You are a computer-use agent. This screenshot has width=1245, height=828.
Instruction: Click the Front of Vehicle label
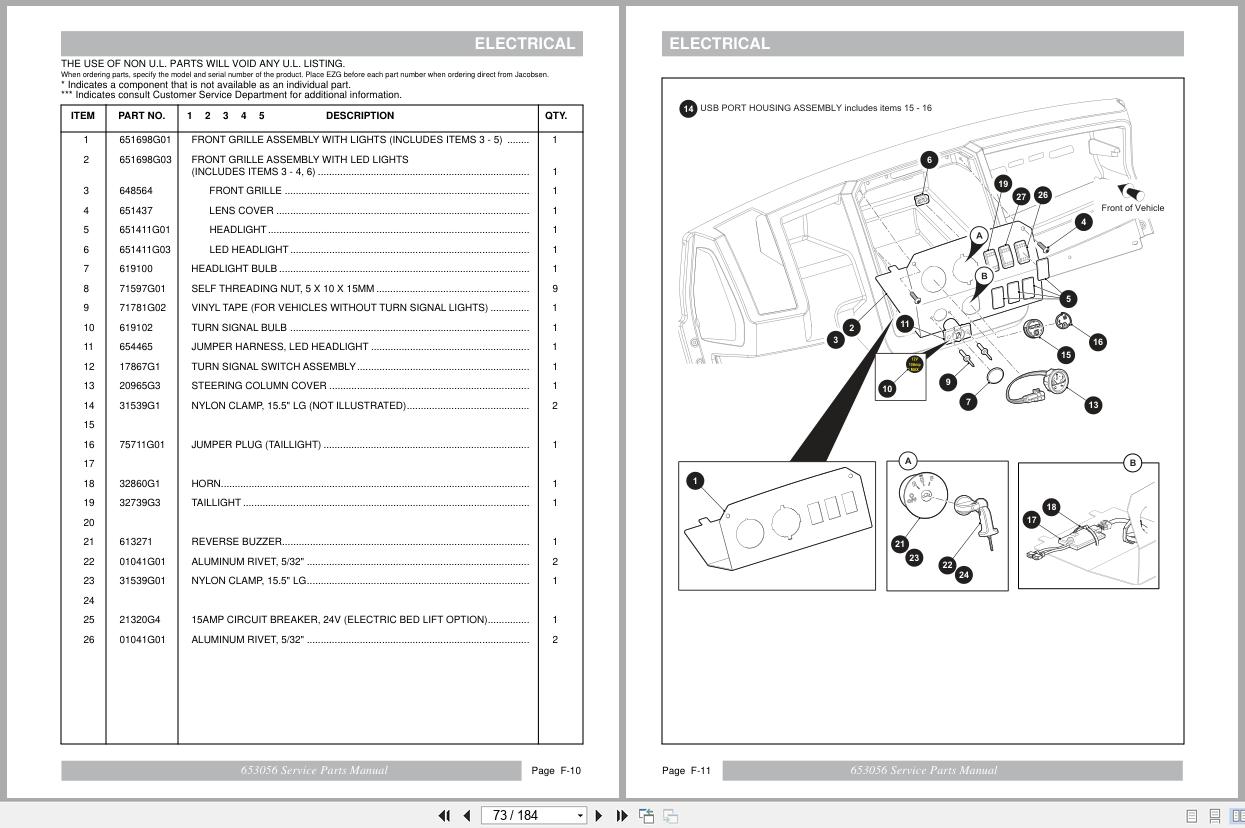(1133, 208)
